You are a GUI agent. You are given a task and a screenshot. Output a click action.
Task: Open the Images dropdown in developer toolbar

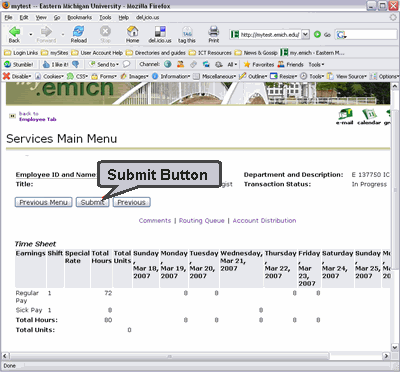click(x=135, y=76)
